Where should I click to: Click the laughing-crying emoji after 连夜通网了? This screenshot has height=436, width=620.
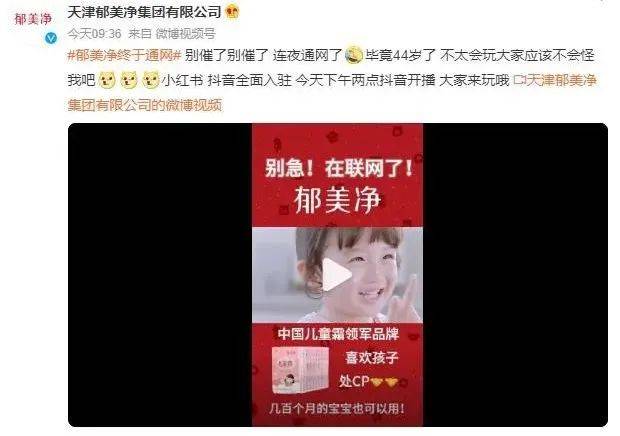[x=353, y=55]
